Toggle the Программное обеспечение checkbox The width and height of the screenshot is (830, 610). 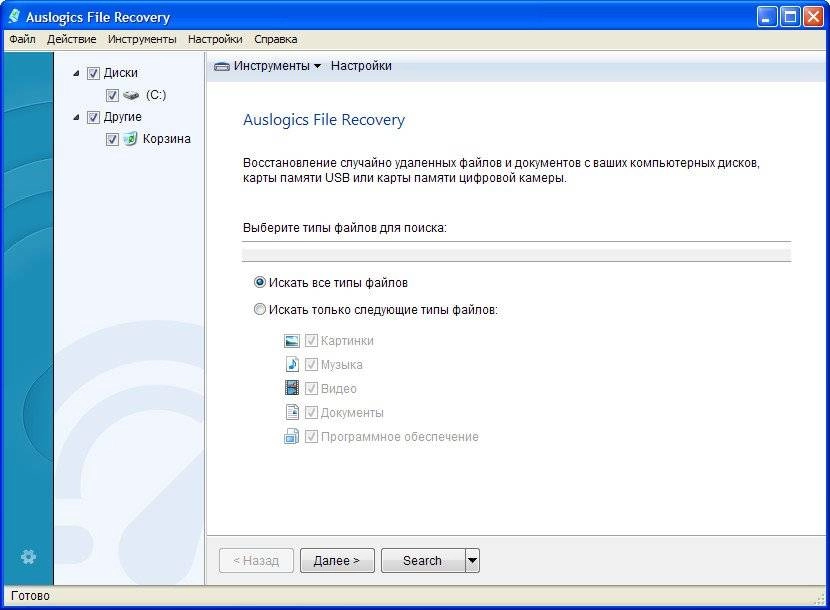(311, 436)
